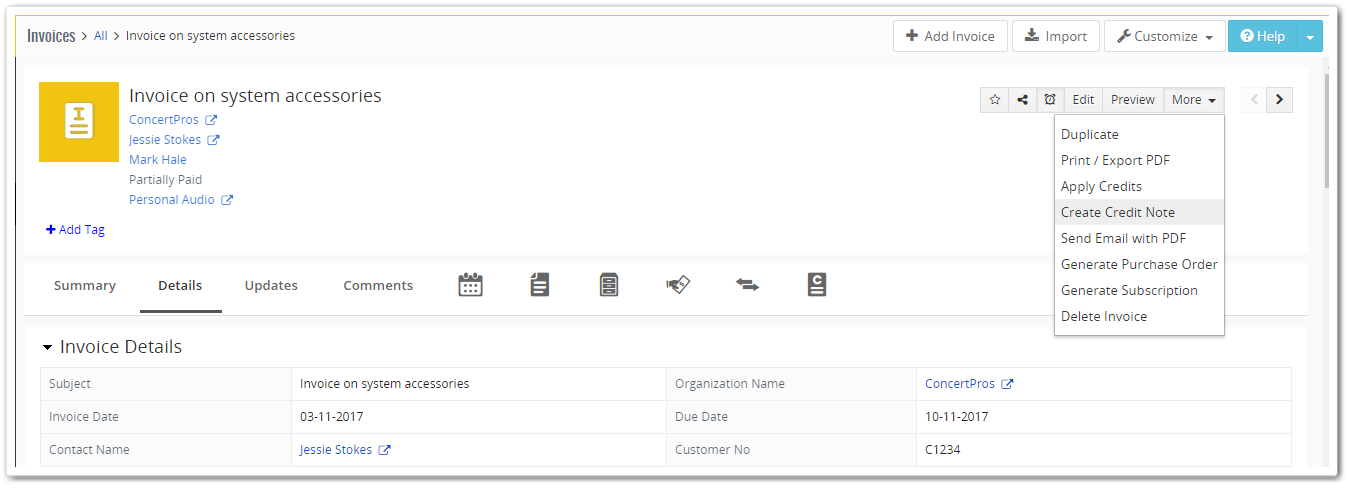Select Create Credit Note from menu

[x=1117, y=212]
